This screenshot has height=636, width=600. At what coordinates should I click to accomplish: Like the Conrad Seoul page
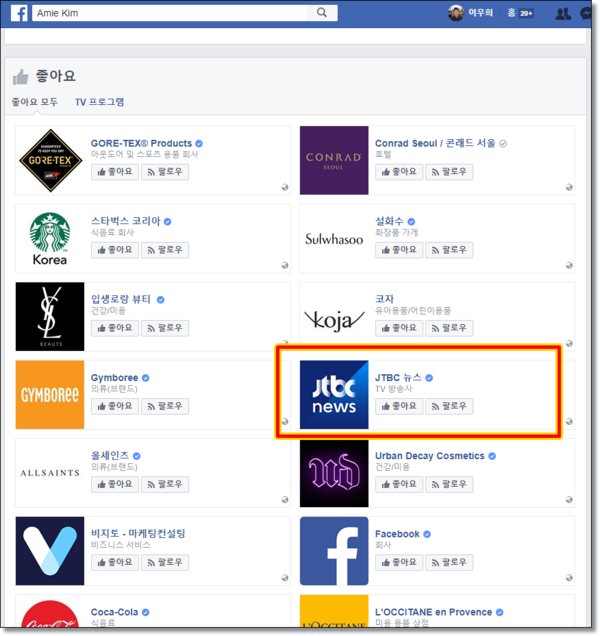click(x=399, y=172)
